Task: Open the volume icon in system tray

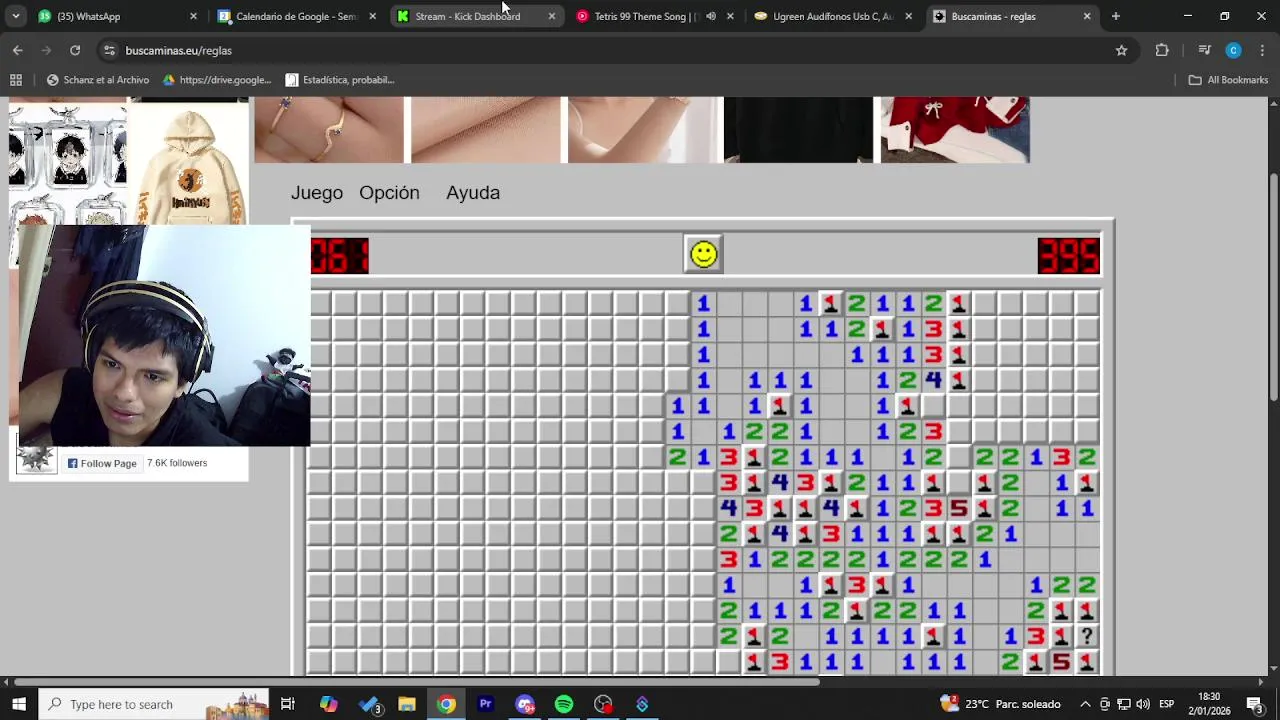Action: click(x=1143, y=704)
